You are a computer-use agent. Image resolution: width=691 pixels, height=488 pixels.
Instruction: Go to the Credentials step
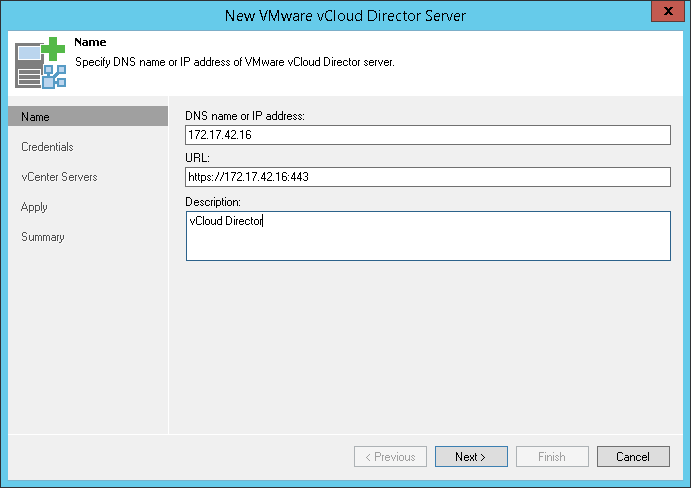tap(47, 147)
